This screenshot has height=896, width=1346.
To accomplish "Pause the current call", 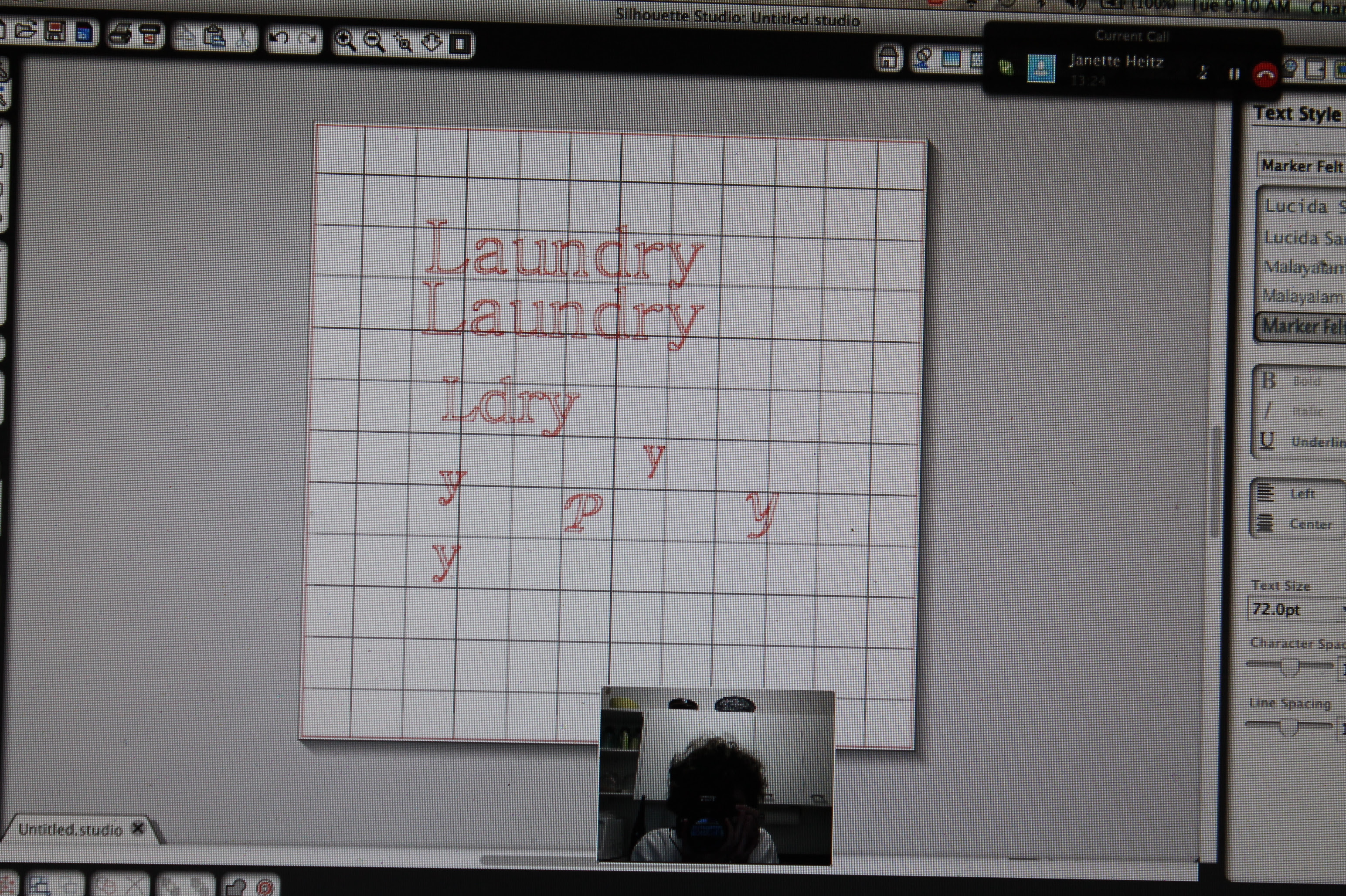I will [1234, 74].
